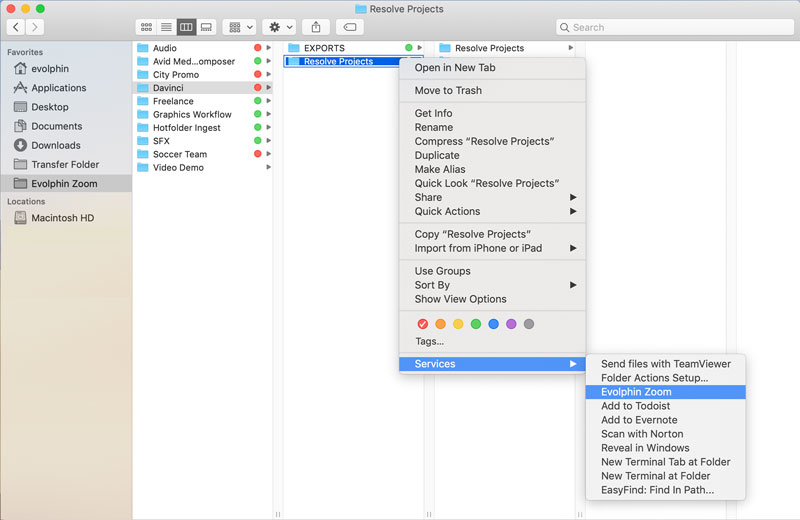Apply the purple tag color
Viewport: 800px width, 520px height.
511,324
